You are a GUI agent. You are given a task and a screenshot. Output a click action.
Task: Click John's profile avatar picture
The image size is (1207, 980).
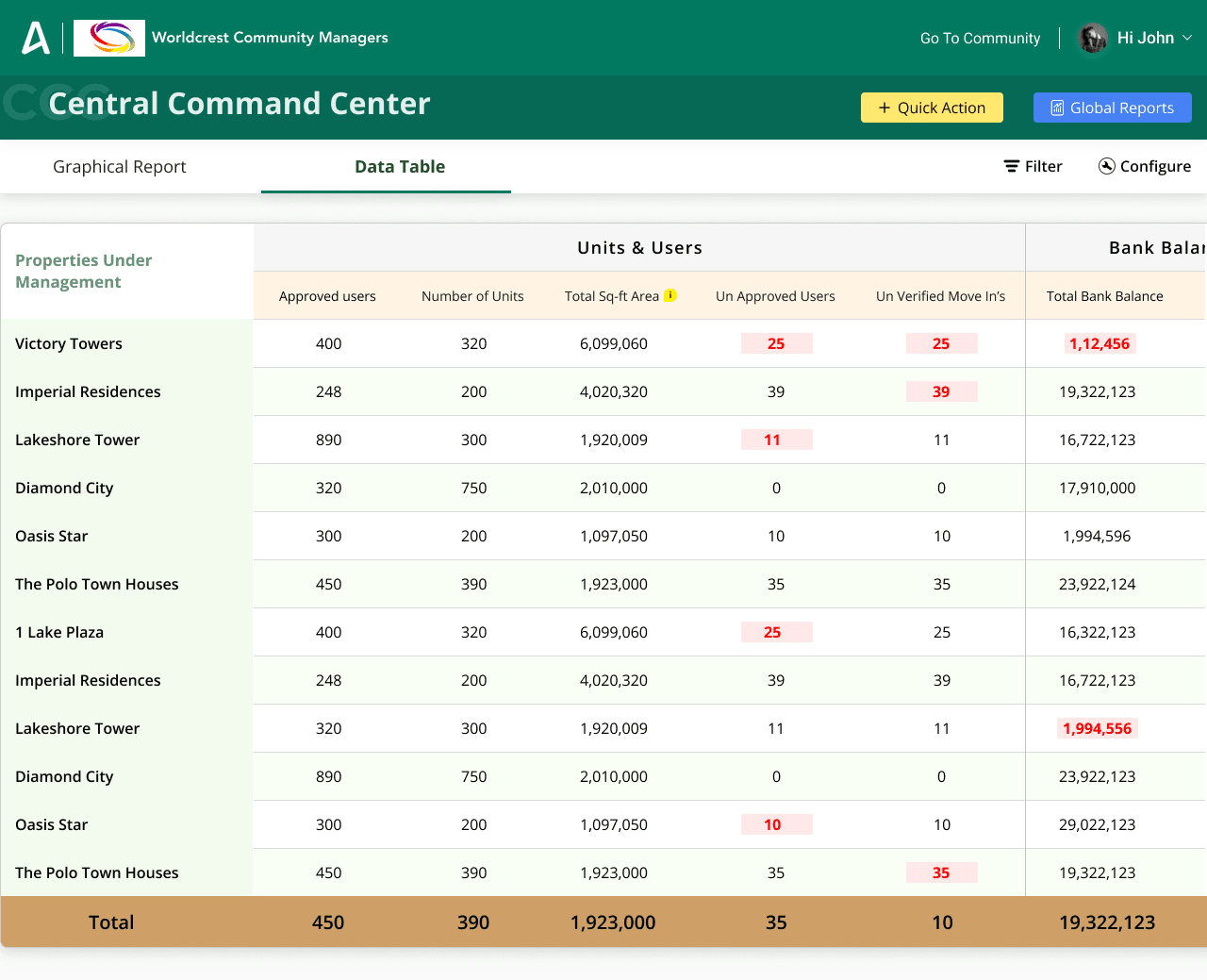(1093, 38)
